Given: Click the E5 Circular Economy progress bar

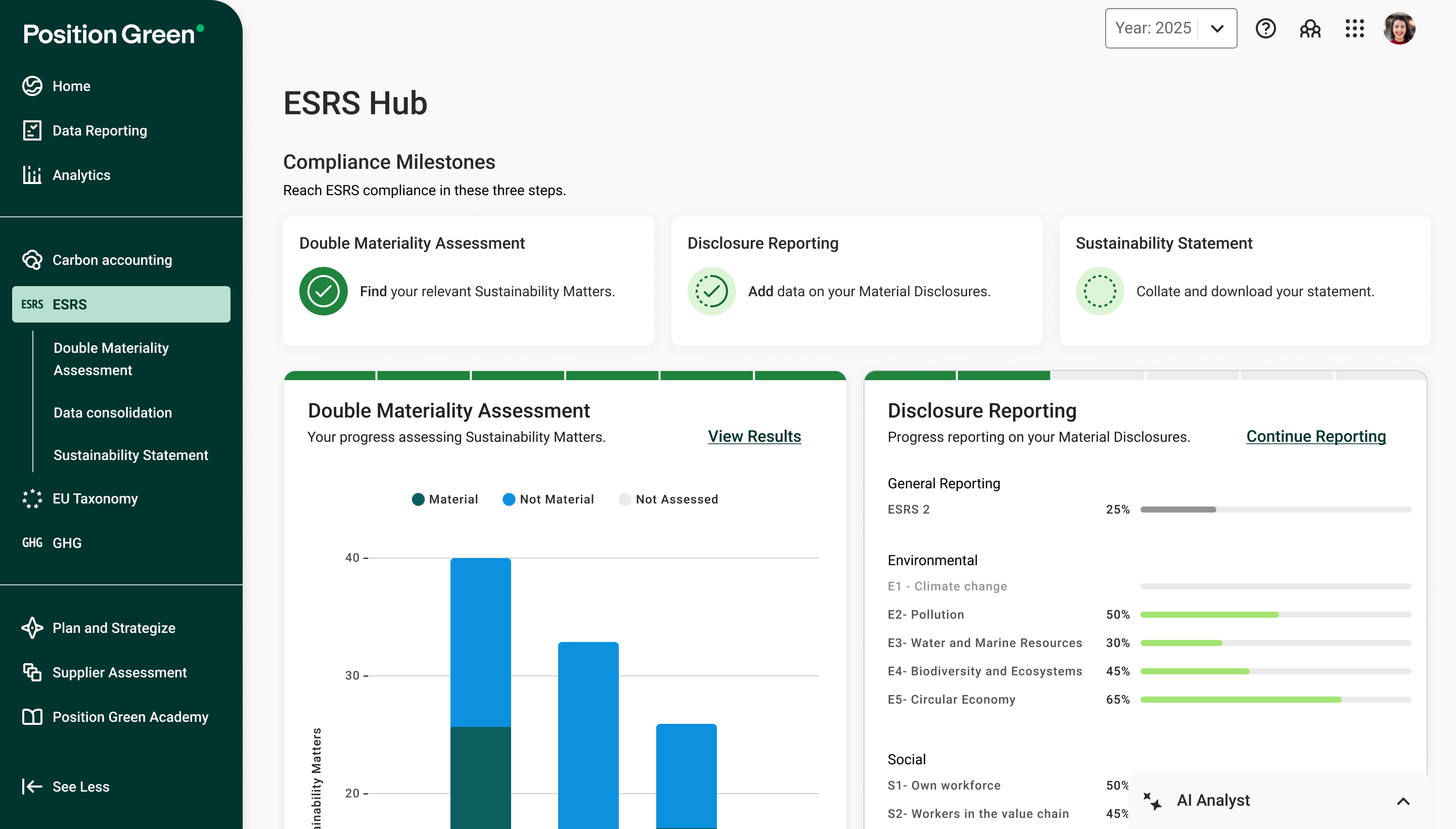Looking at the screenshot, I should (x=1275, y=699).
